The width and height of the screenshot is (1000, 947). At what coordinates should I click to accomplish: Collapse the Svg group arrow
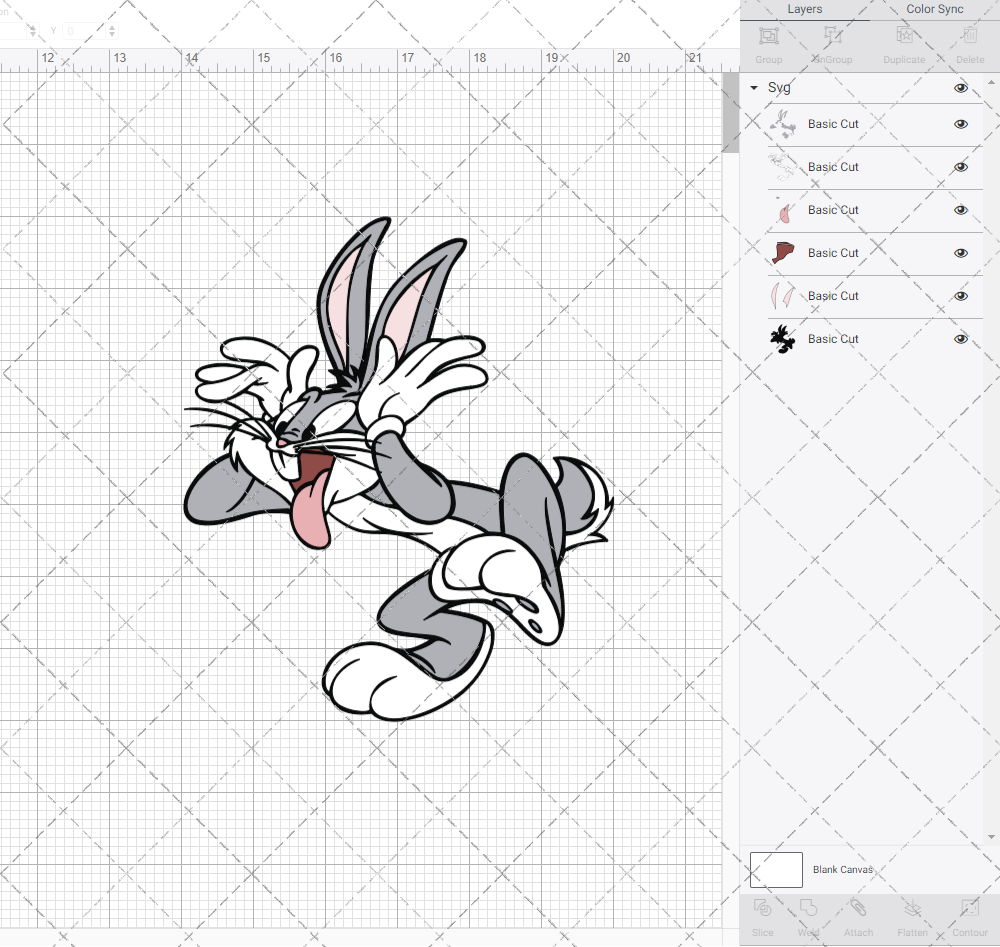click(754, 87)
